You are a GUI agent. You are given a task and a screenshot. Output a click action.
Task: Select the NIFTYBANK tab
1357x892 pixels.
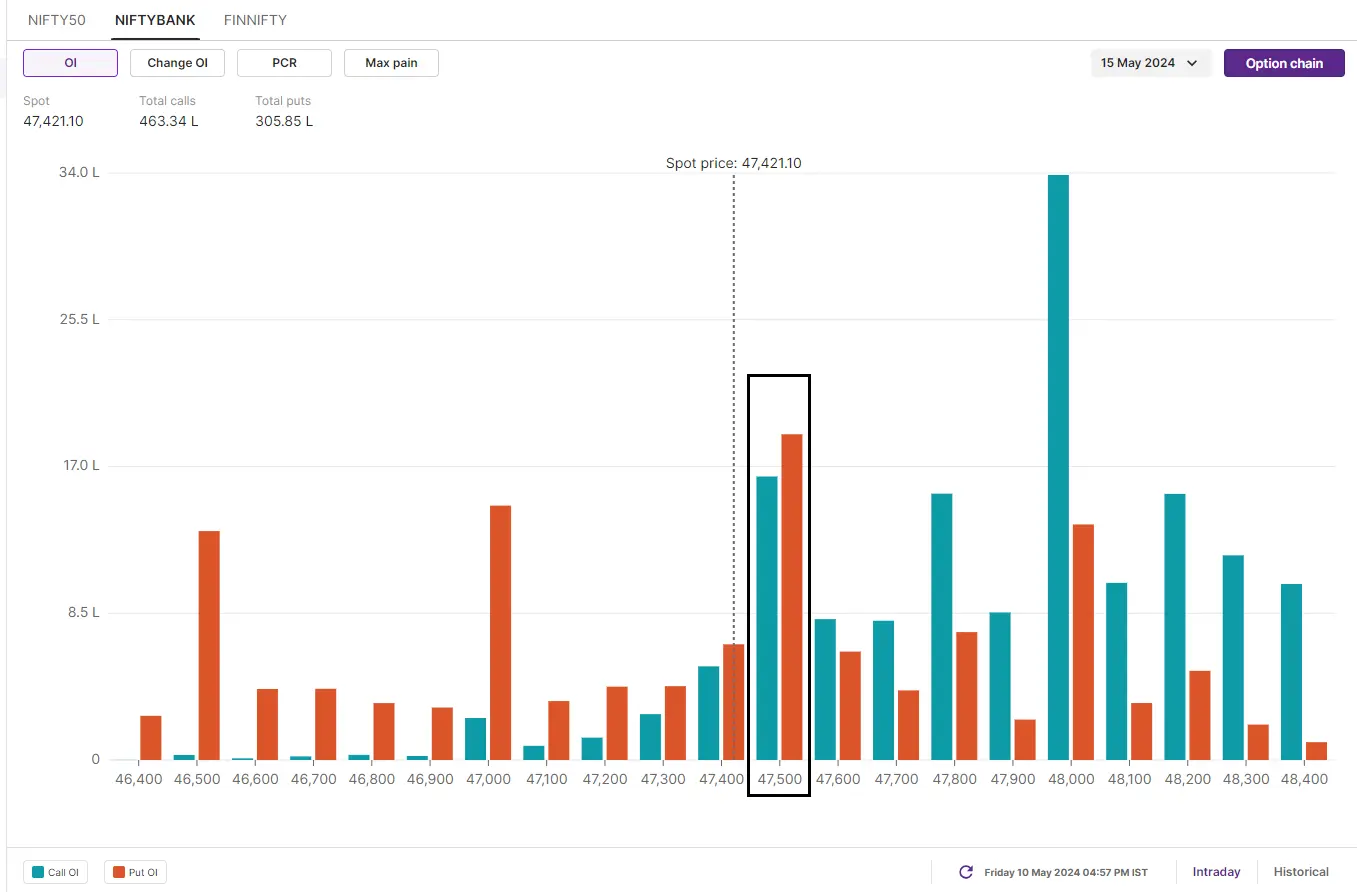click(x=155, y=20)
